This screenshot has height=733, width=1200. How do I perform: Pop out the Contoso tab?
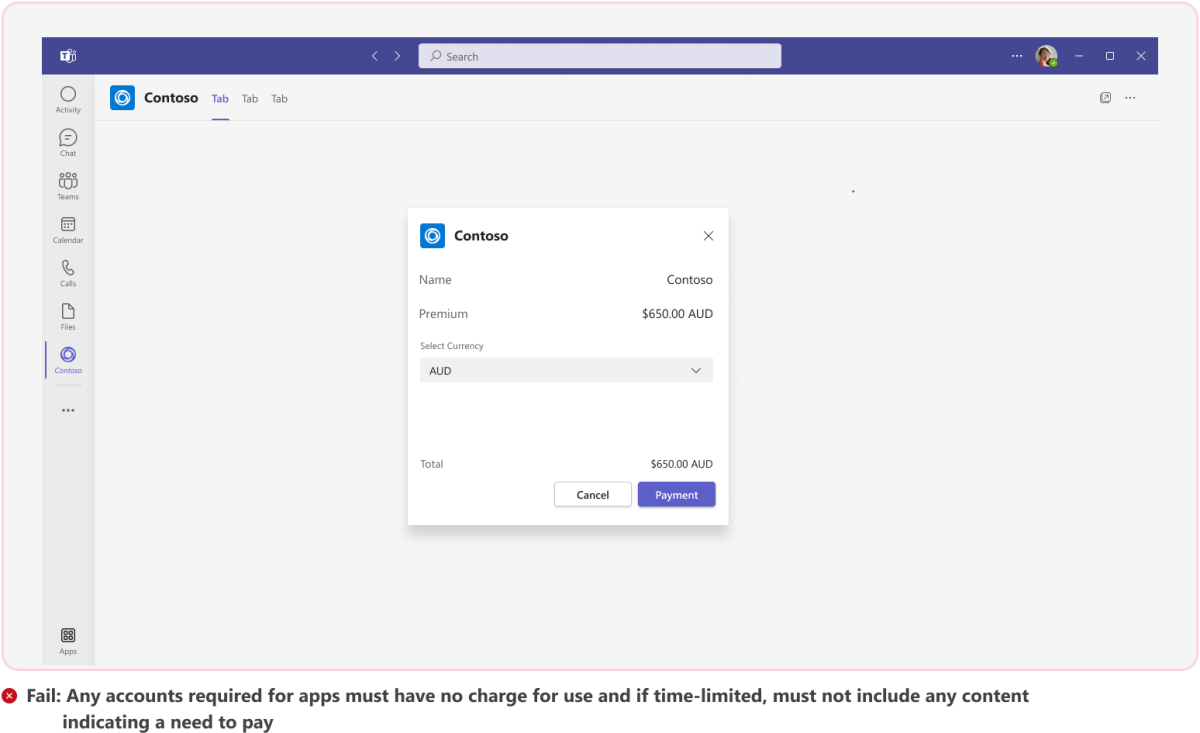[x=1105, y=97]
